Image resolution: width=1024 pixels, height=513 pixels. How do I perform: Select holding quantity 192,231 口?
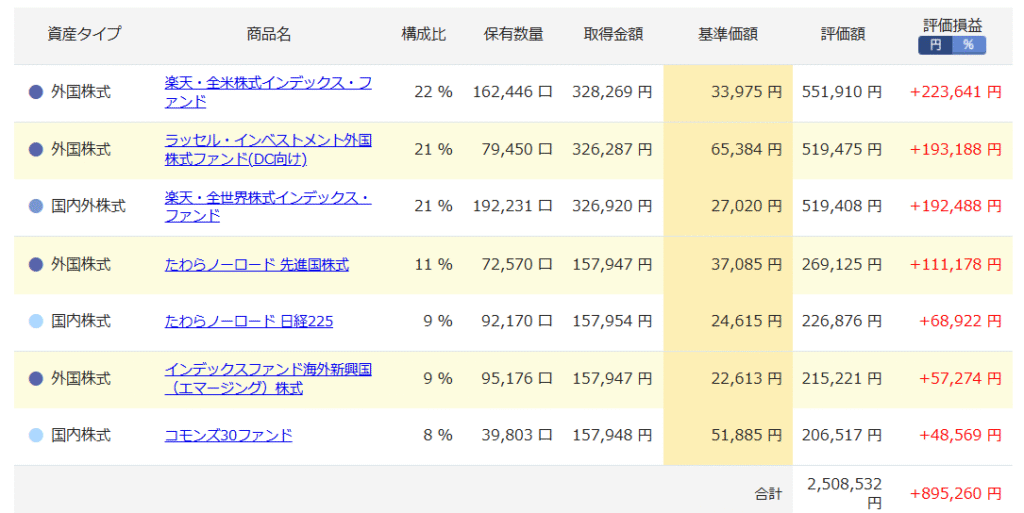click(x=513, y=206)
